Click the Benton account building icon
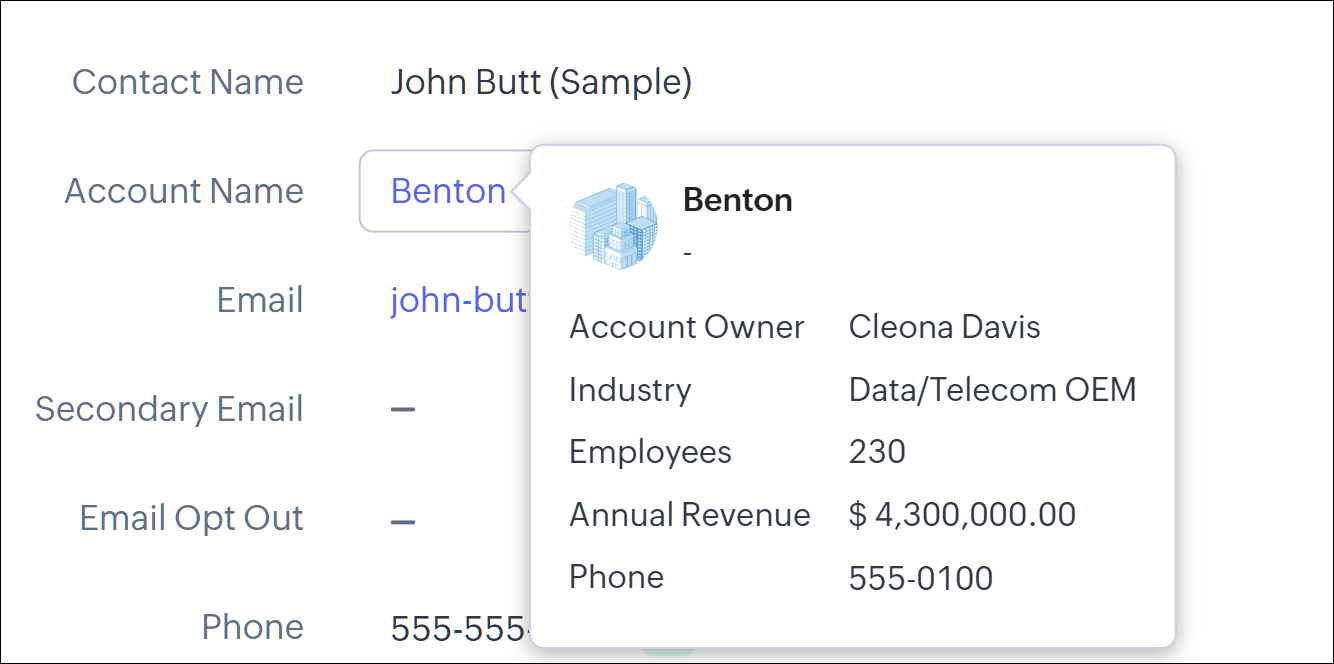This screenshot has height=664, width=1334. tap(613, 227)
